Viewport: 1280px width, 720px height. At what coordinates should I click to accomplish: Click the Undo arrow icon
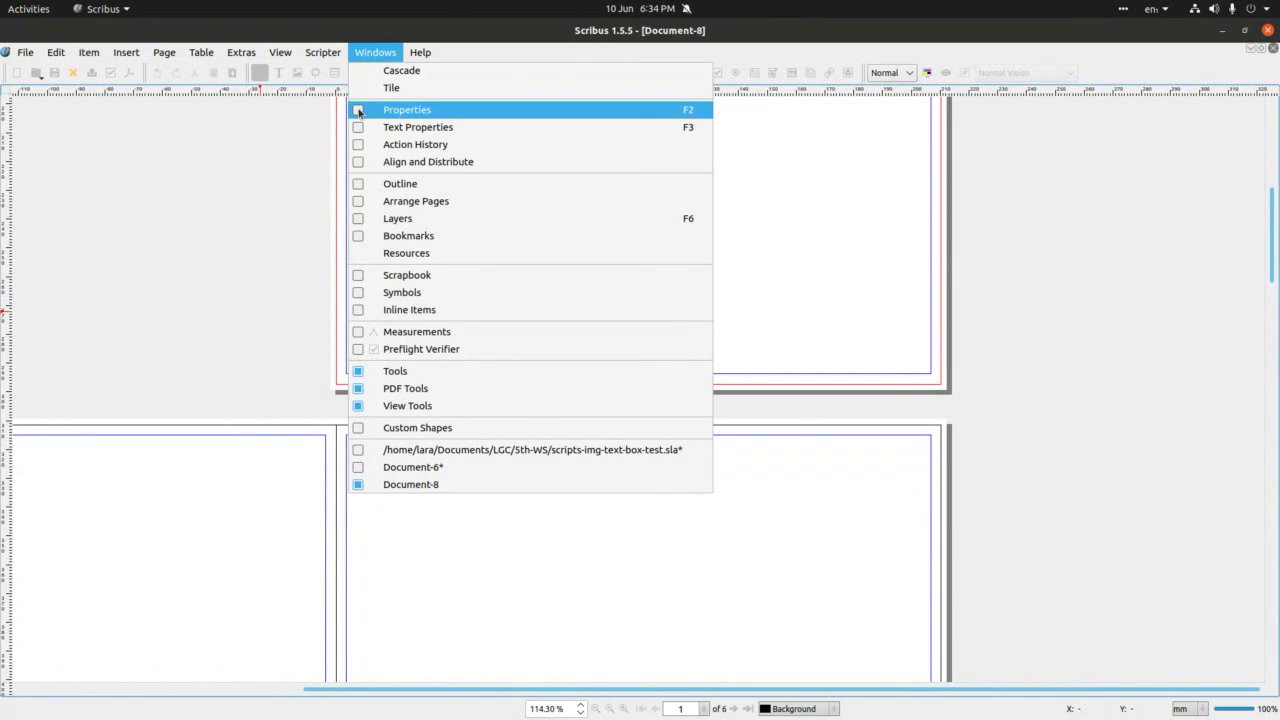[x=157, y=73]
